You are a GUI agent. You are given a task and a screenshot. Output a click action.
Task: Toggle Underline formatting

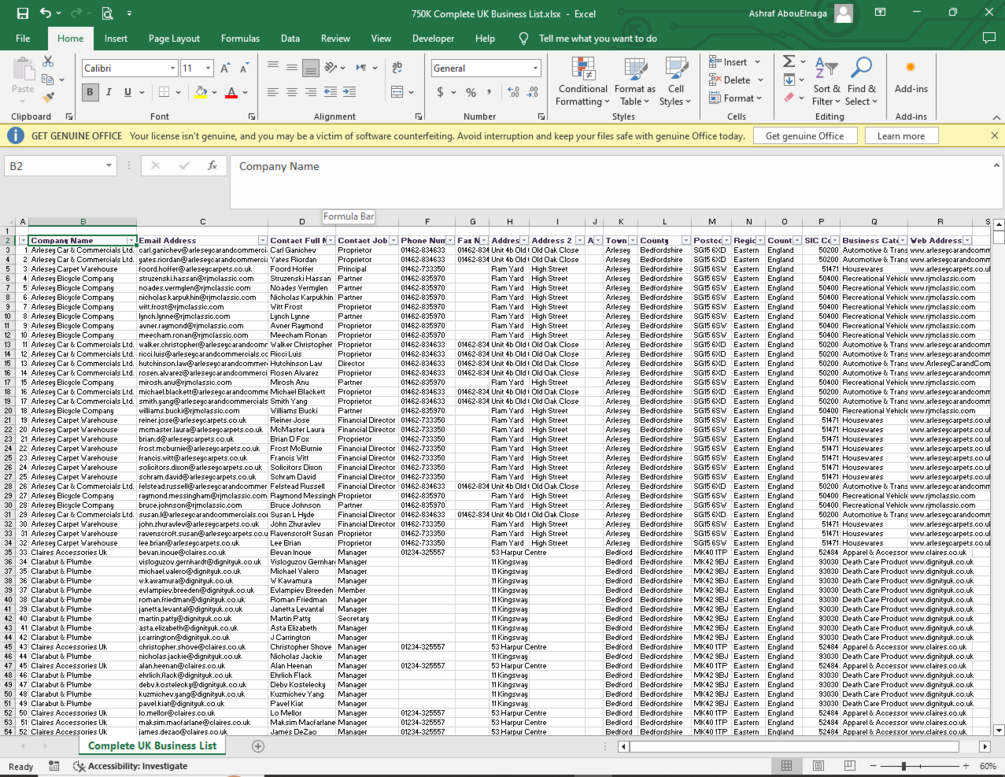(x=128, y=92)
